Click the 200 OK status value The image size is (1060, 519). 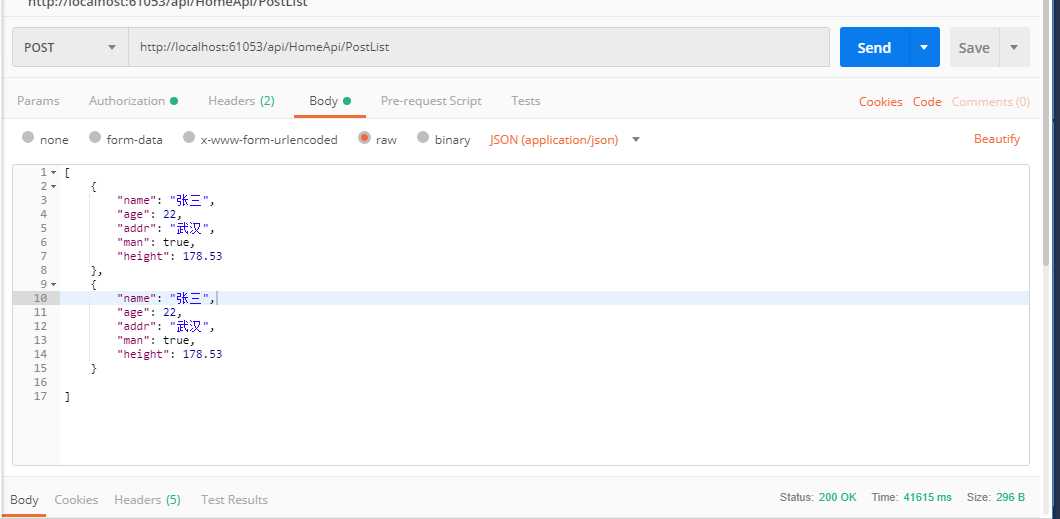coord(837,497)
